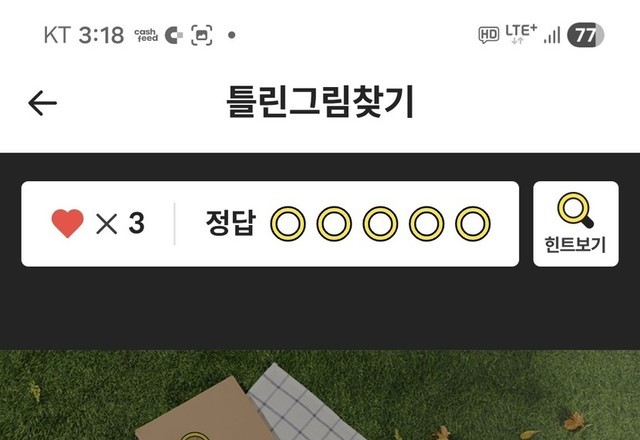Open the 힌트보기 hint magnifier button
The width and height of the screenshot is (640, 440).
pos(576,224)
